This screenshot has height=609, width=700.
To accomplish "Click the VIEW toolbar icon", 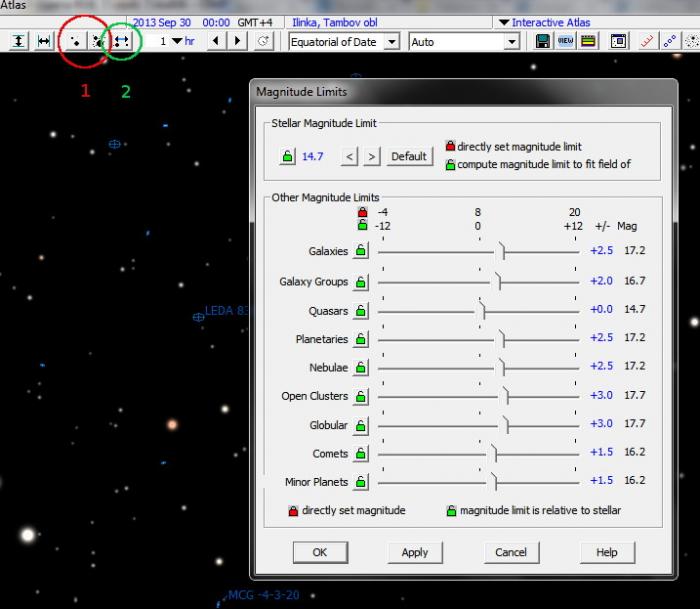I will (565, 42).
